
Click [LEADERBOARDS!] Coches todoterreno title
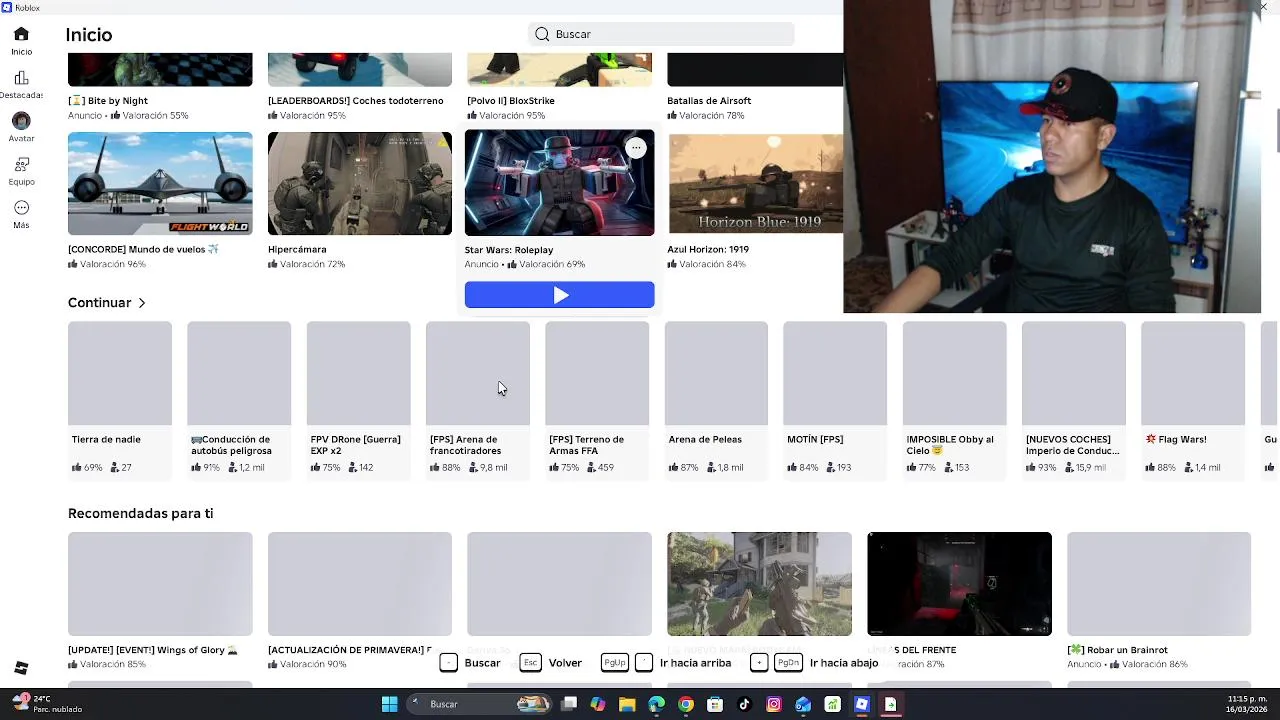click(356, 101)
